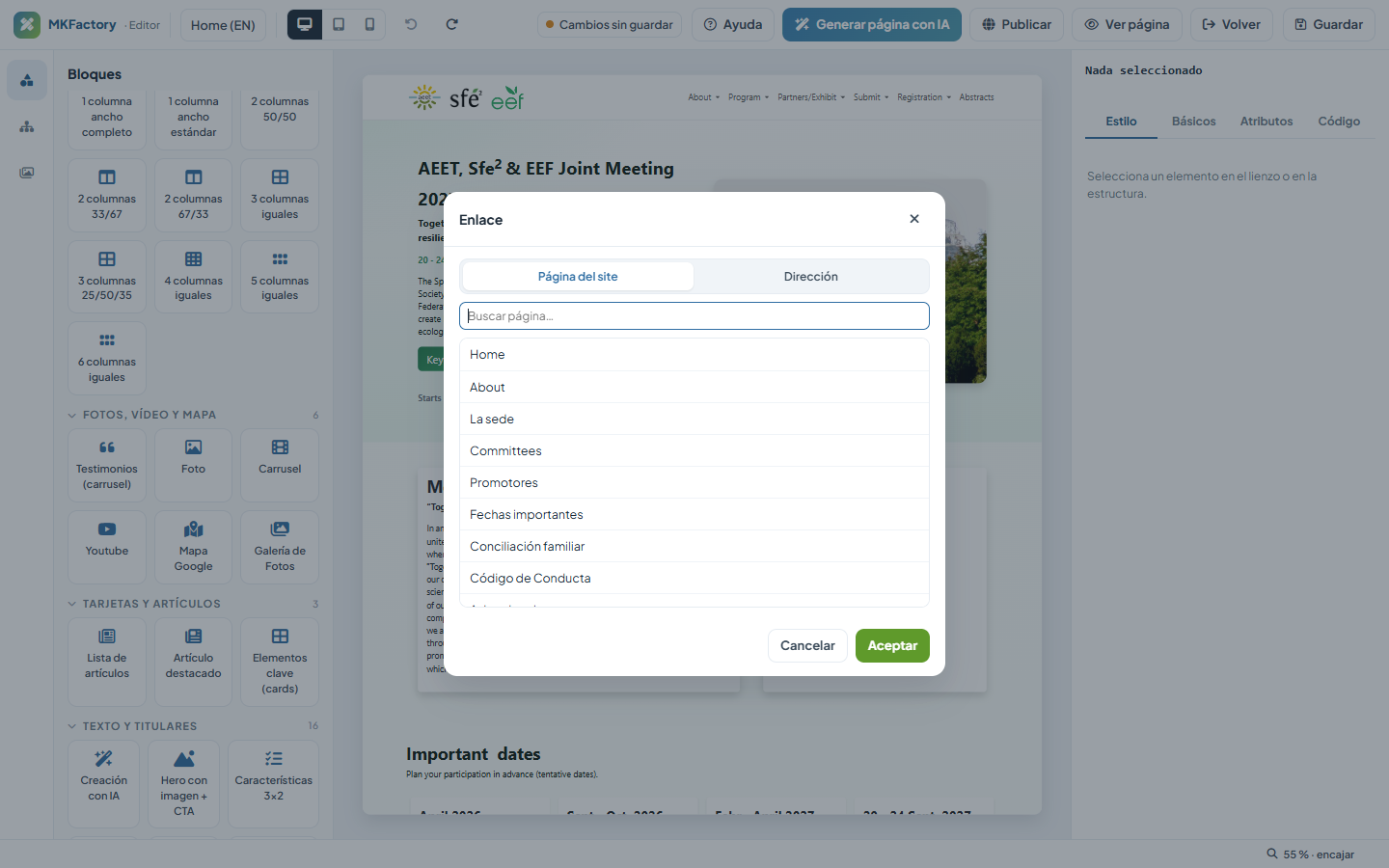Close the Enlace dialog
This screenshot has height=868, width=1389.
click(914, 219)
